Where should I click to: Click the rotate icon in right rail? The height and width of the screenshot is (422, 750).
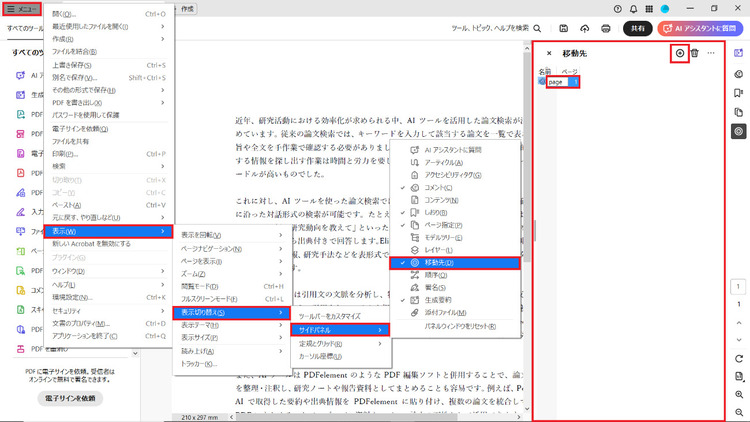pos(739,359)
